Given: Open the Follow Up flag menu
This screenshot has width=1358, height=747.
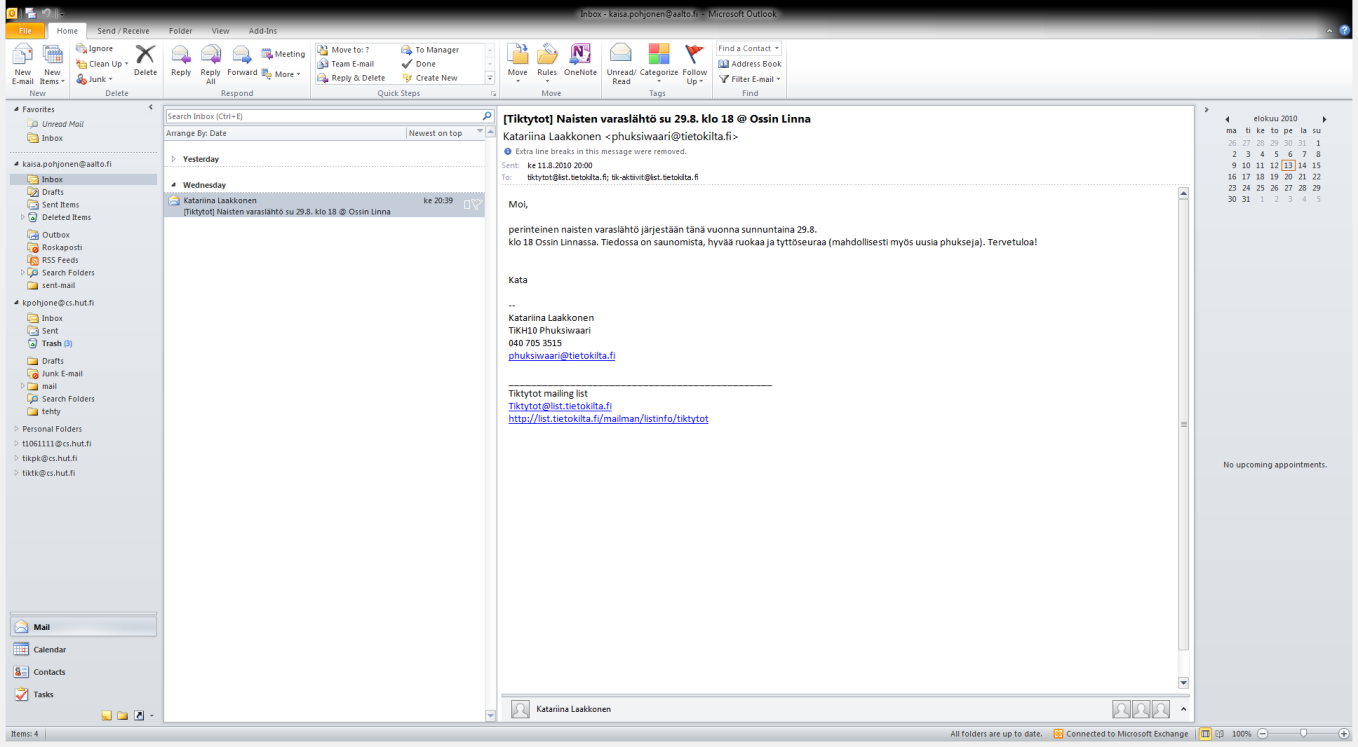Looking at the screenshot, I should coord(695,64).
